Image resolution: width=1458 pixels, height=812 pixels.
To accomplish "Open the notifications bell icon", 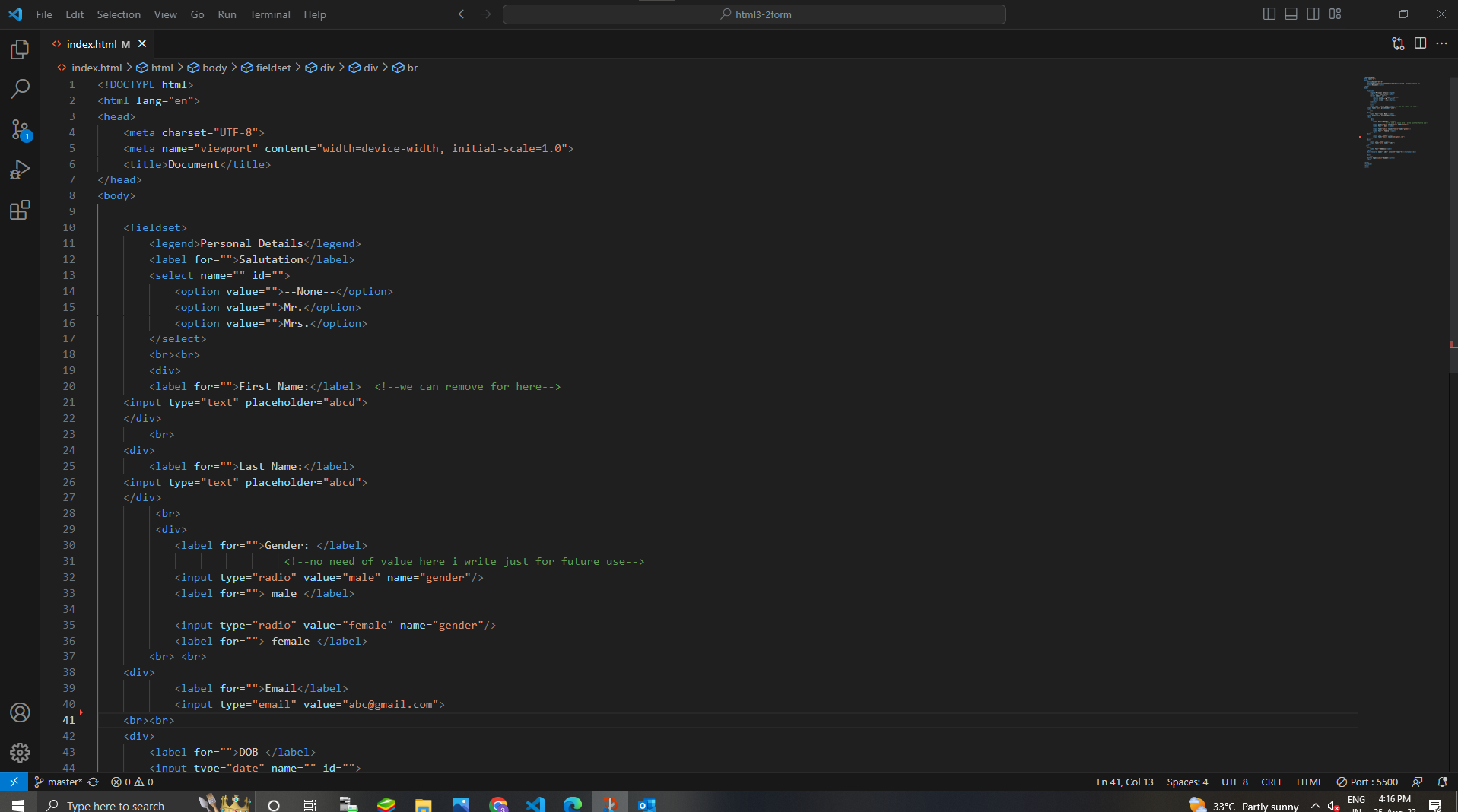I will coord(1441,782).
